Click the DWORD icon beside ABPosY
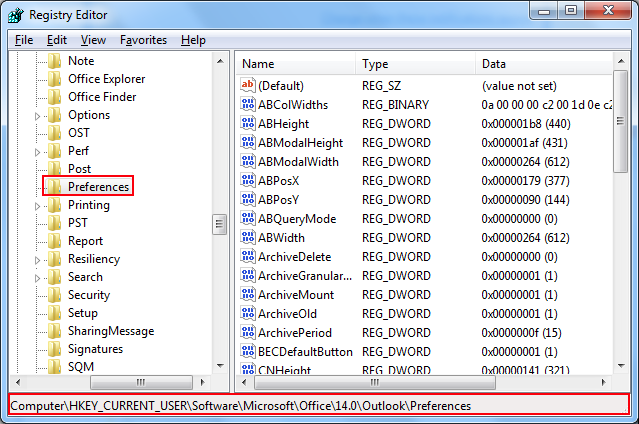This screenshot has height=424, width=639. click(x=248, y=199)
